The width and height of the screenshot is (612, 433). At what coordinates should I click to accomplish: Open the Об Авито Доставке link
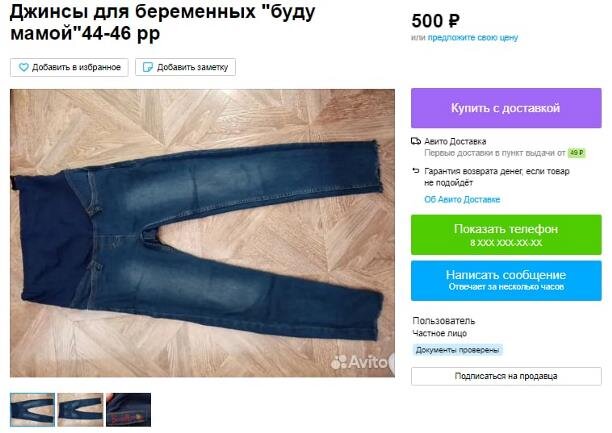462,200
